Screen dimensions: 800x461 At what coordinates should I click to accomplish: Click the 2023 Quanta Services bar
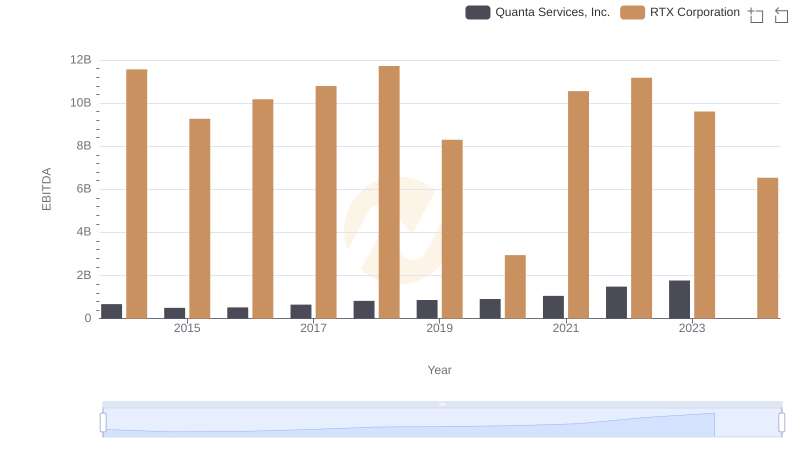pos(679,299)
